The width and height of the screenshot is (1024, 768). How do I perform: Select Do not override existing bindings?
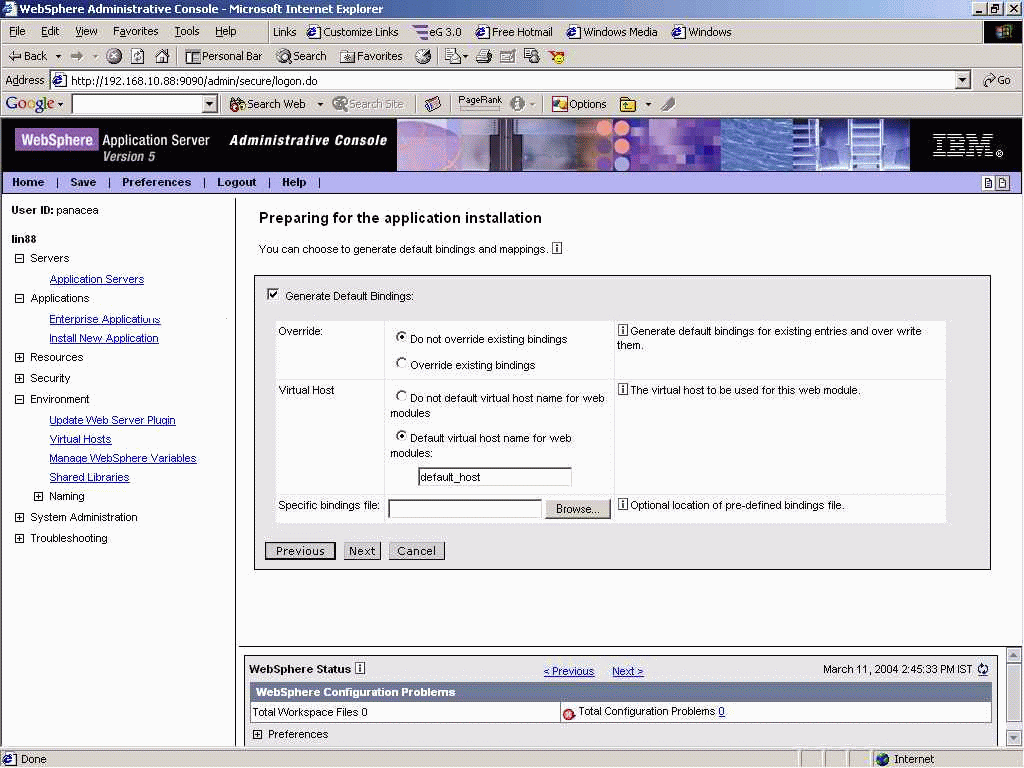(x=401, y=336)
